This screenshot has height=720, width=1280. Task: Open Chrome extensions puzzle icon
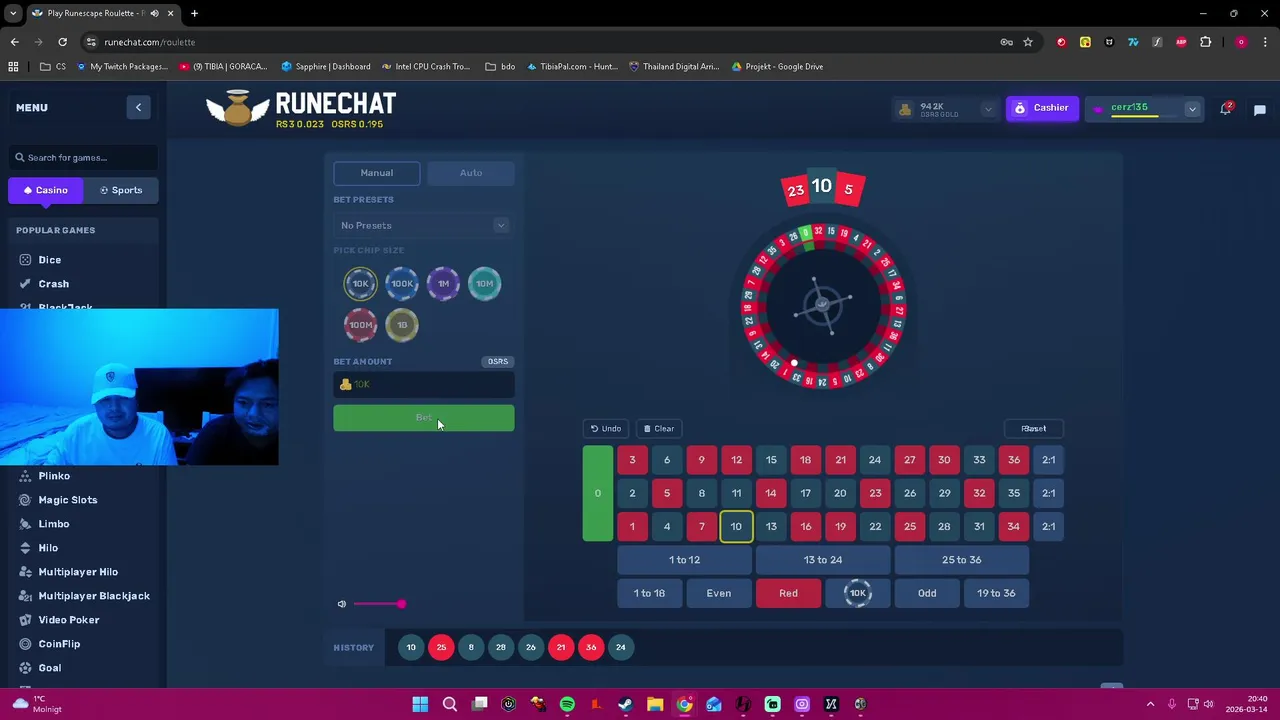pyautogui.click(x=1205, y=42)
